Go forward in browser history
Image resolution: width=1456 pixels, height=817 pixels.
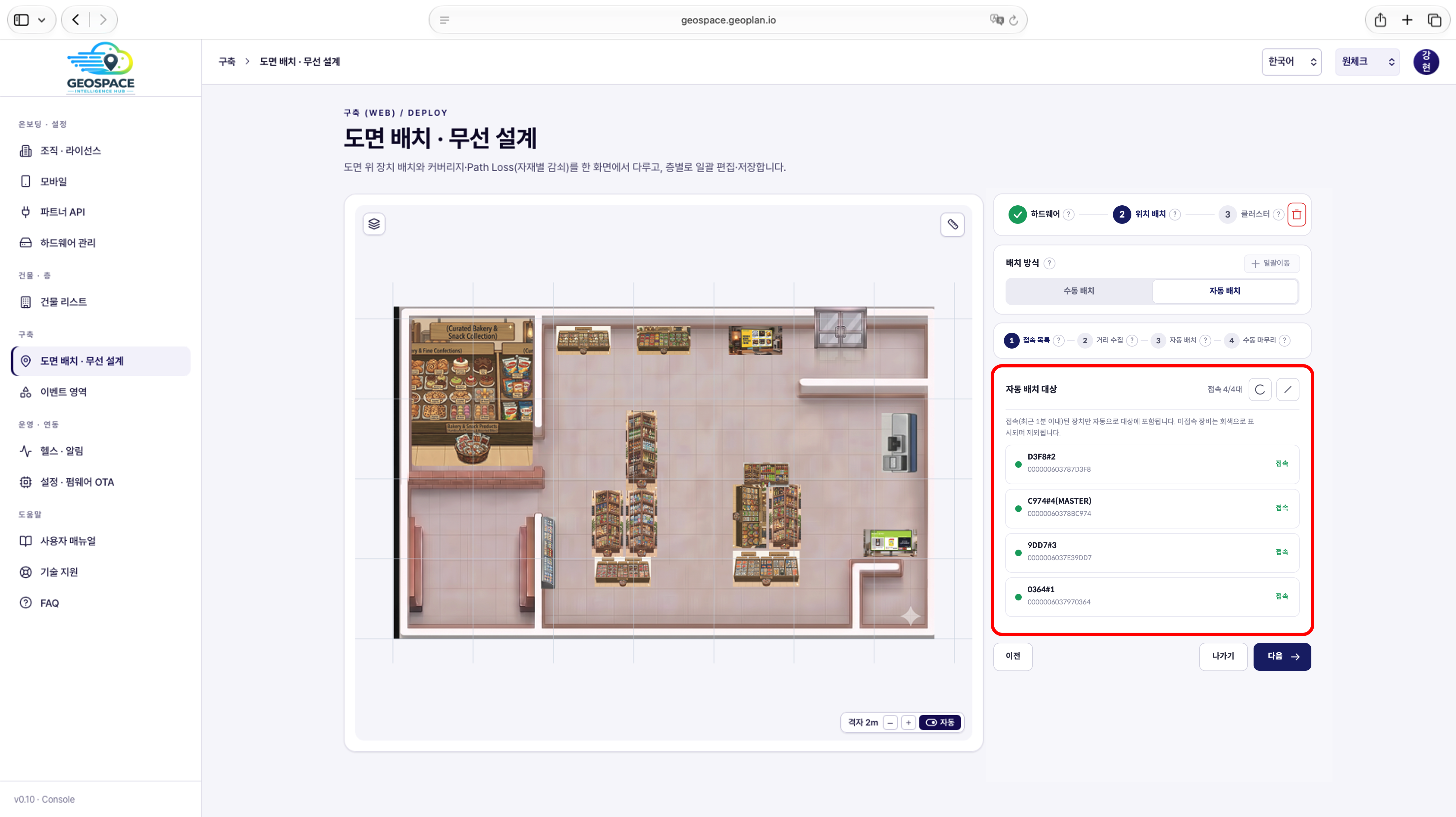tap(103, 20)
